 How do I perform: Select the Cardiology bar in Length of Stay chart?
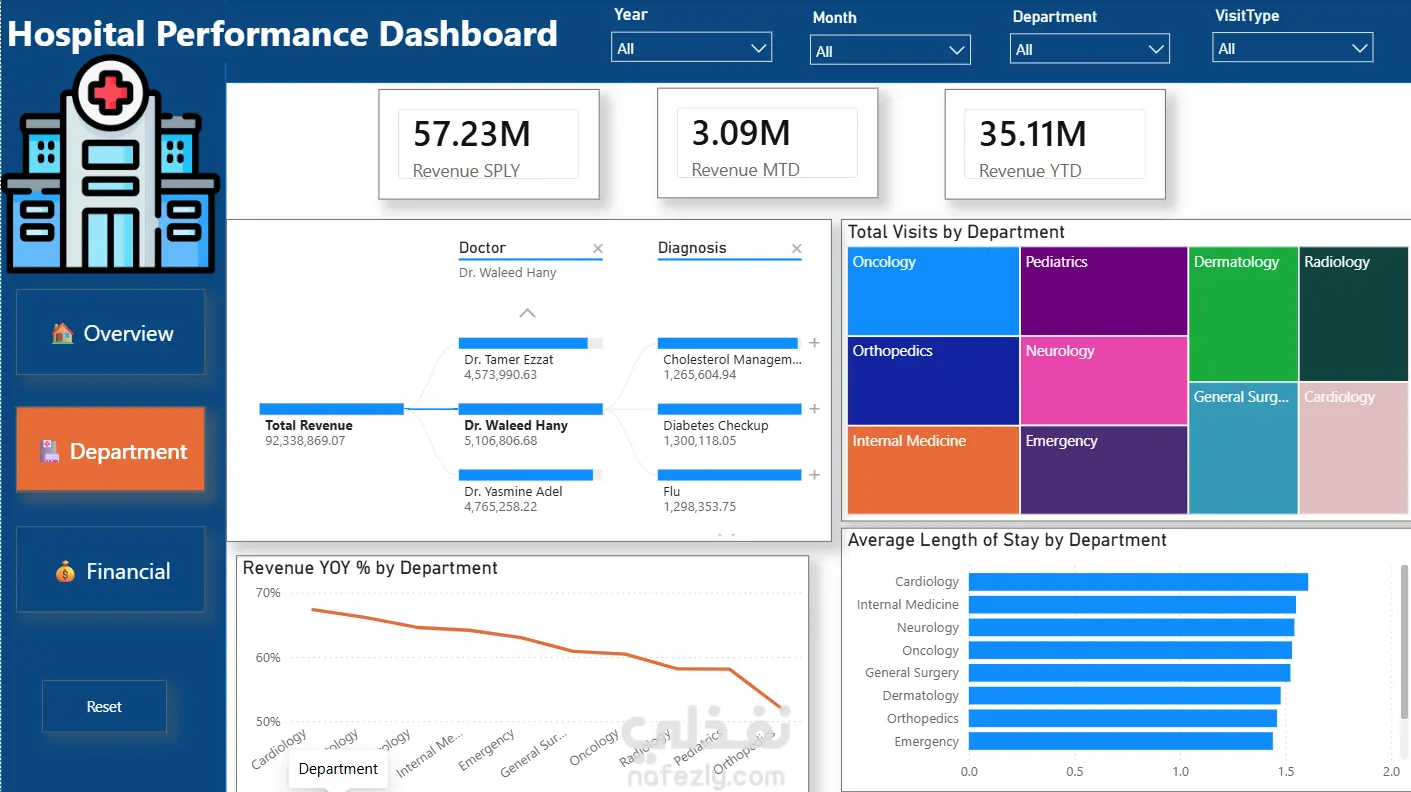(x=1138, y=582)
